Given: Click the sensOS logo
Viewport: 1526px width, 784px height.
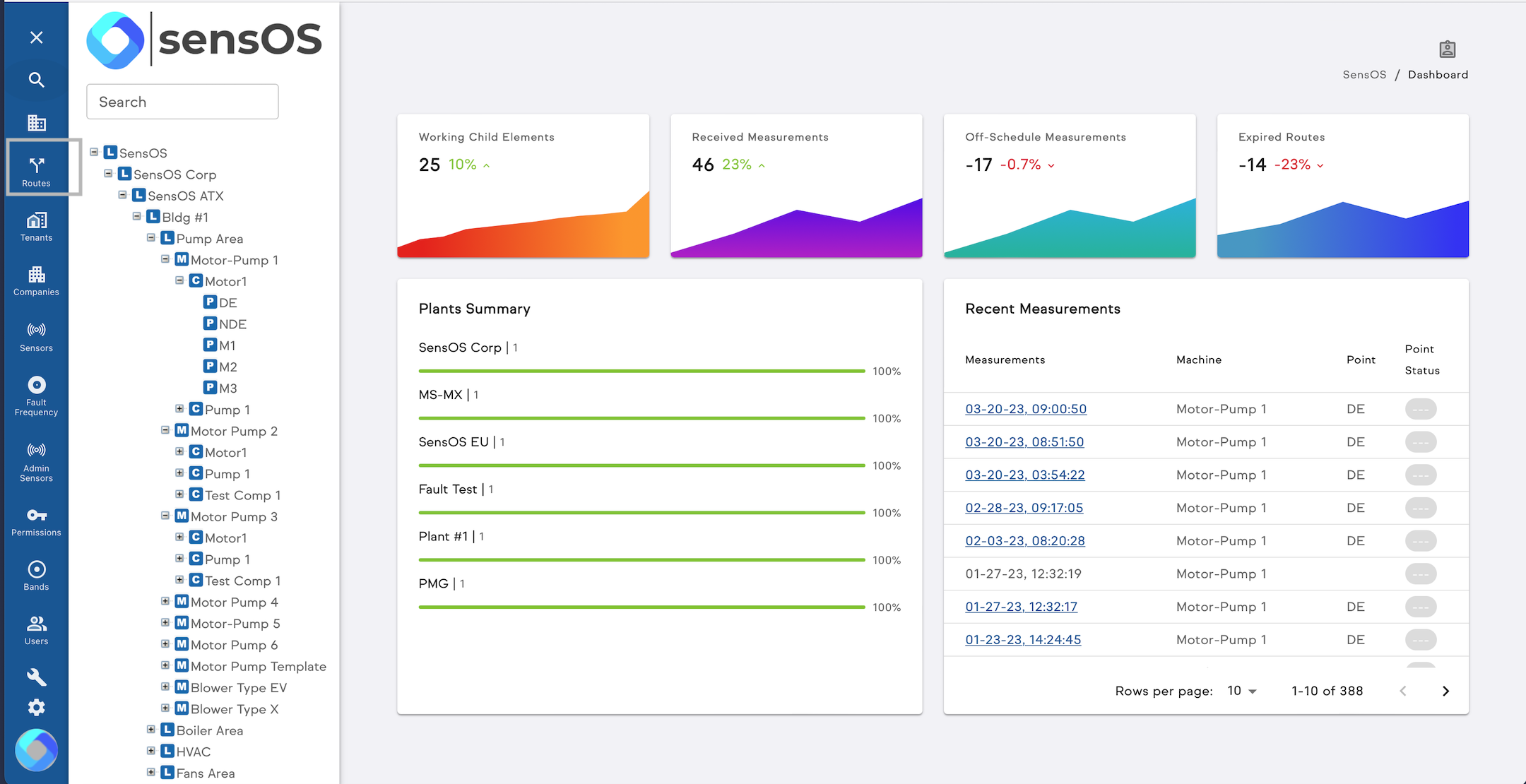Looking at the screenshot, I should point(204,40).
